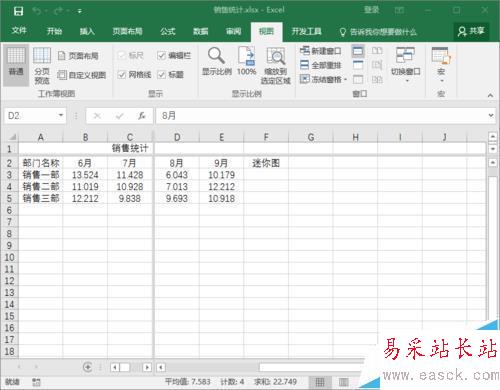Click View Side by Side icon
Image resolution: width=500 pixels, height=390 pixels.
[377, 51]
